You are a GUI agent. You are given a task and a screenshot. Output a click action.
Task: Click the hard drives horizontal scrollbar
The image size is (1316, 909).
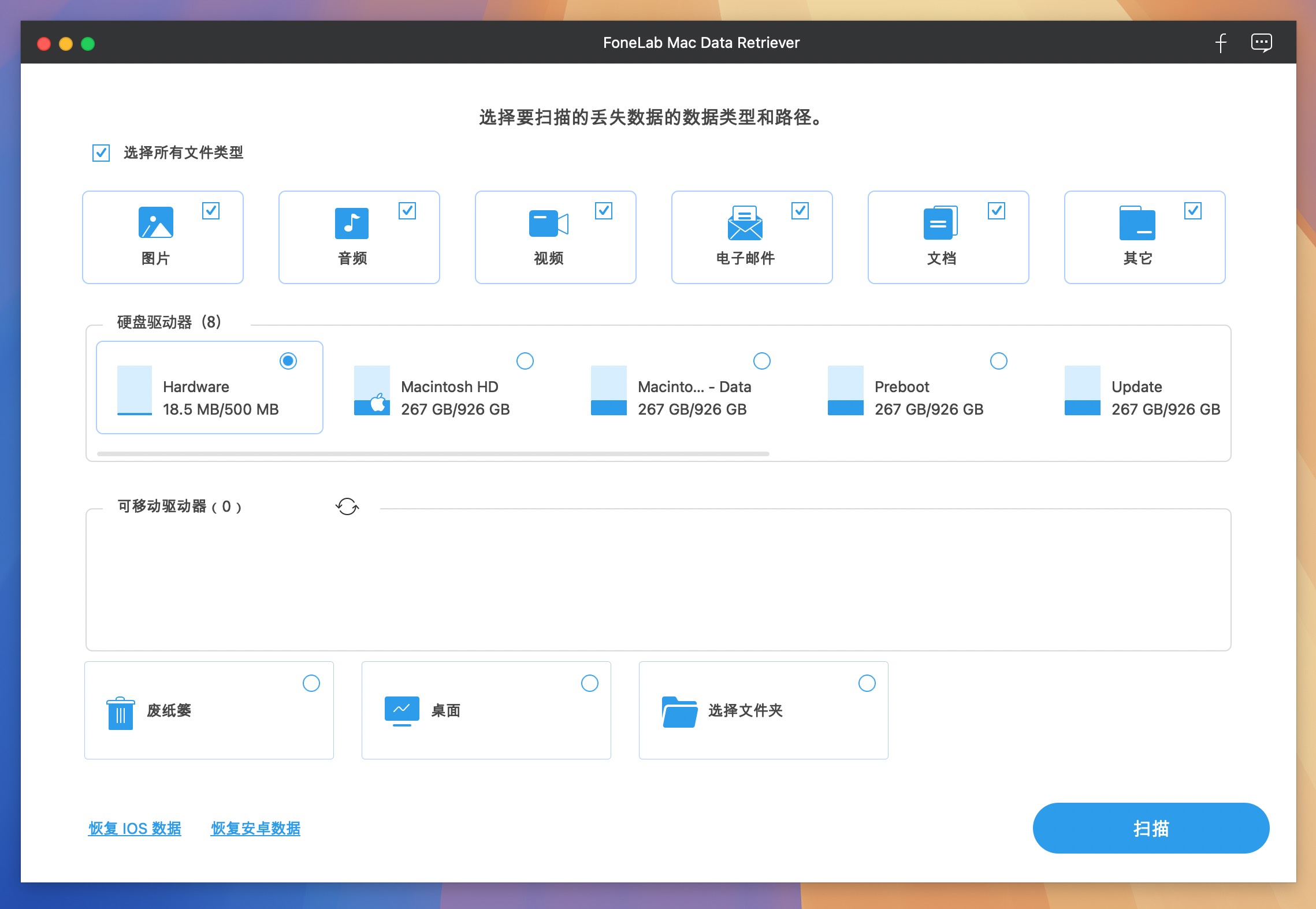pyautogui.click(x=433, y=454)
